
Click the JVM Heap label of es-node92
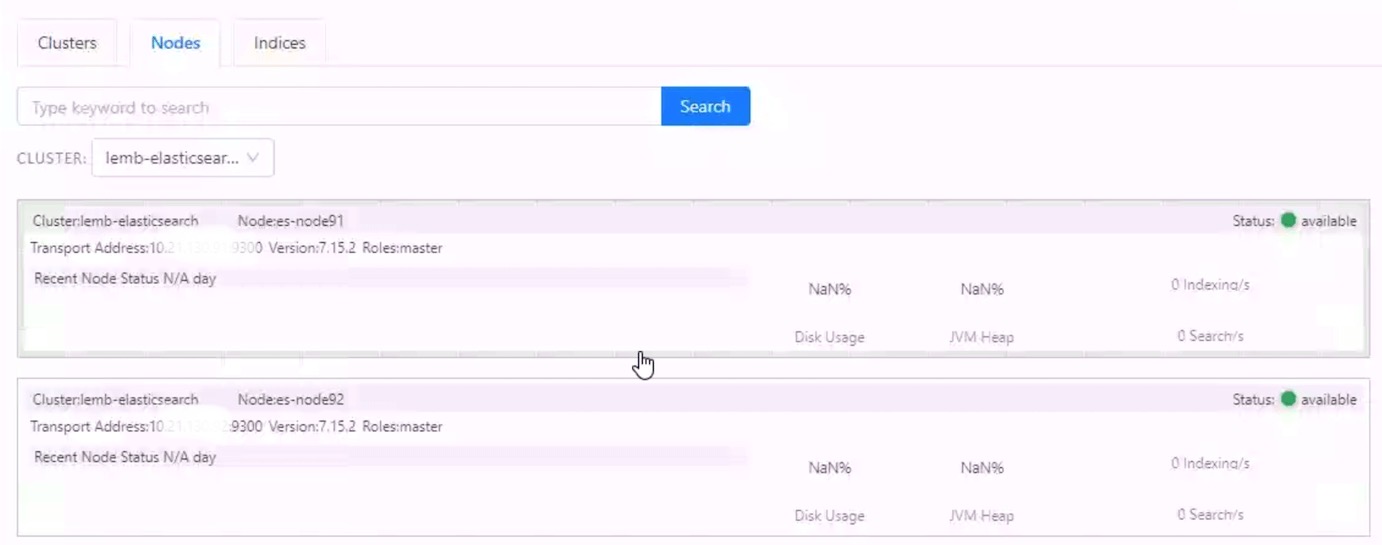point(981,516)
